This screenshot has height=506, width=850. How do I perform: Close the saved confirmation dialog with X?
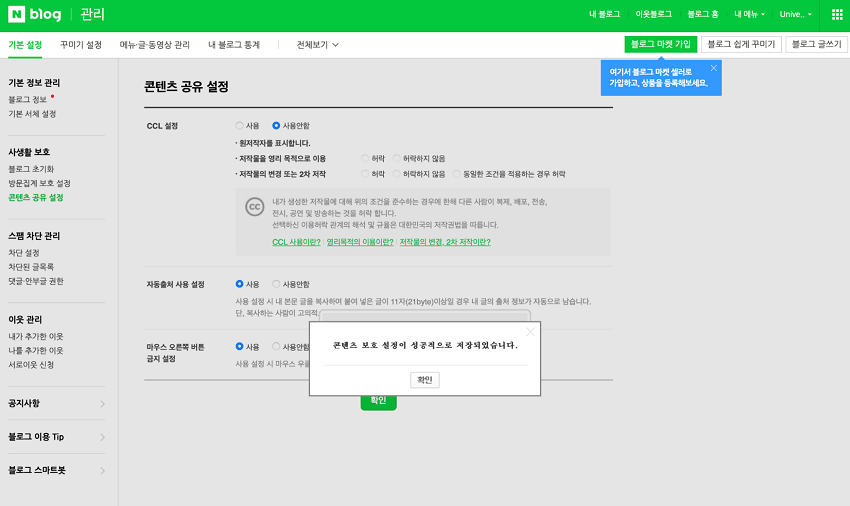(530, 331)
